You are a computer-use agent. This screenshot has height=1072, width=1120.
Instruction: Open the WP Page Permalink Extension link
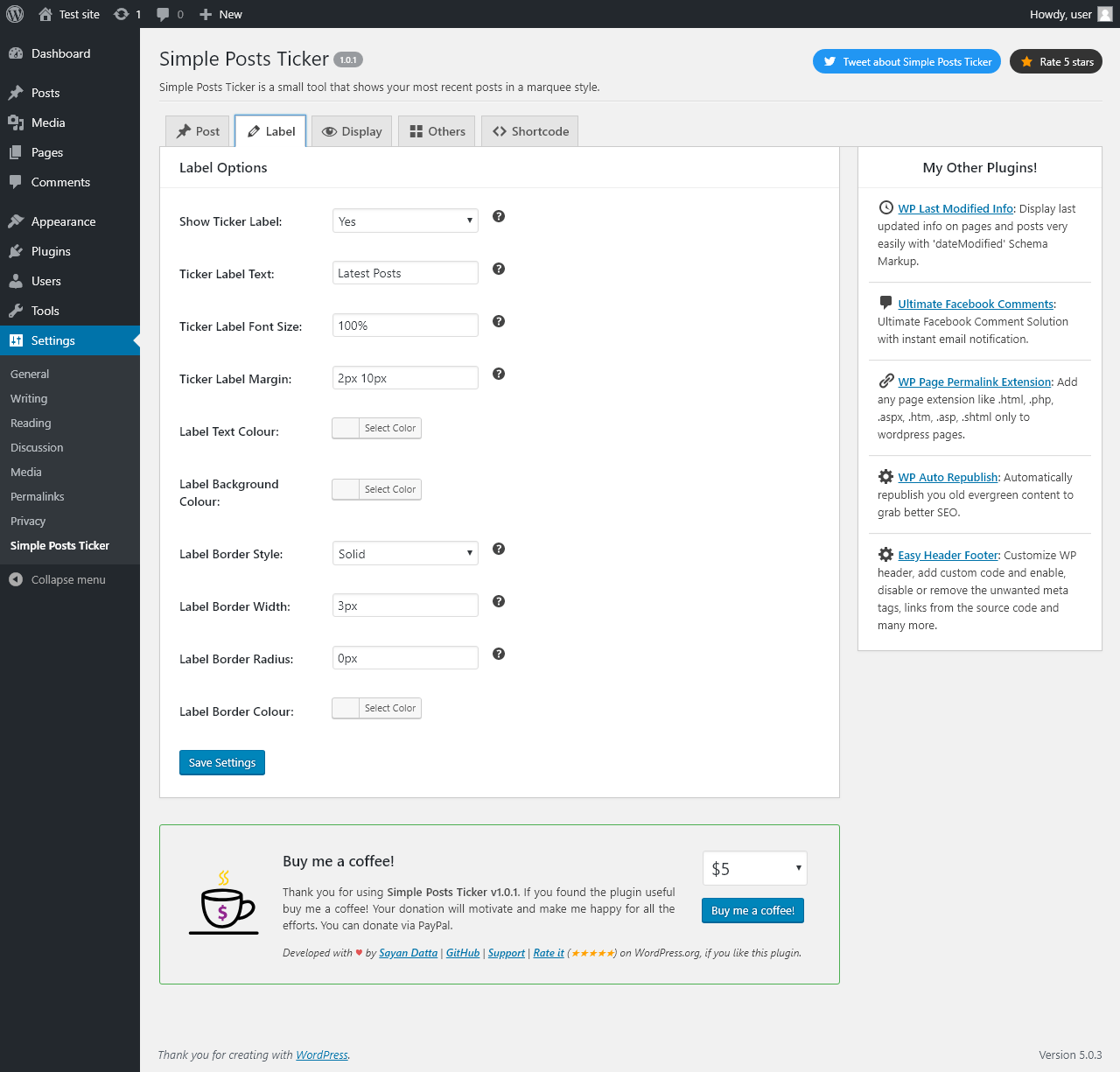pos(975,382)
